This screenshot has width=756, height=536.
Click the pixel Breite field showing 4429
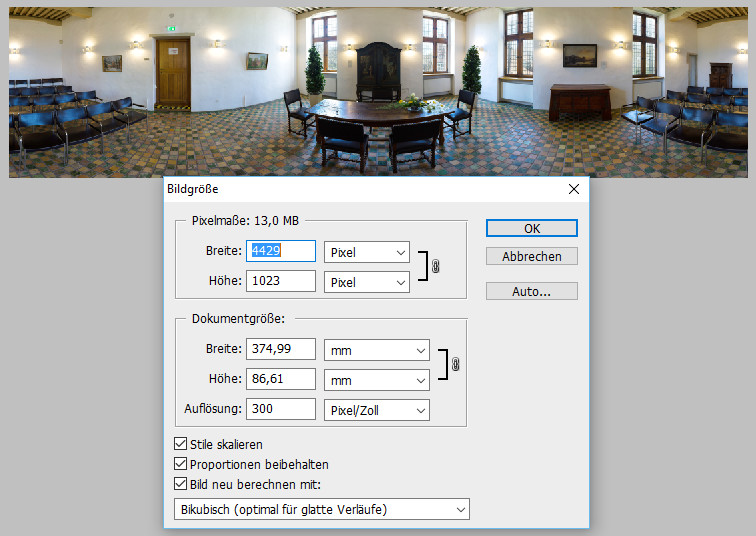click(281, 252)
